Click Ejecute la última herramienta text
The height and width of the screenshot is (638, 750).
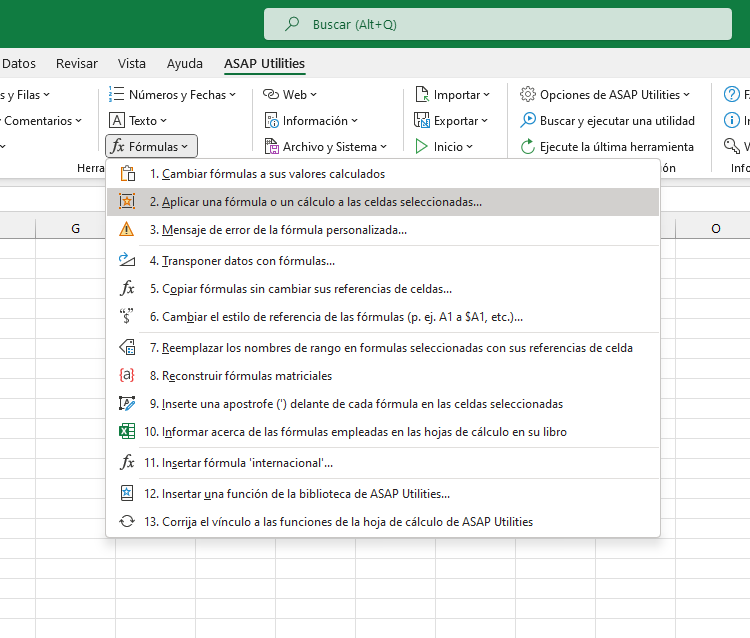pyautogui.click(x=617, y=147)
